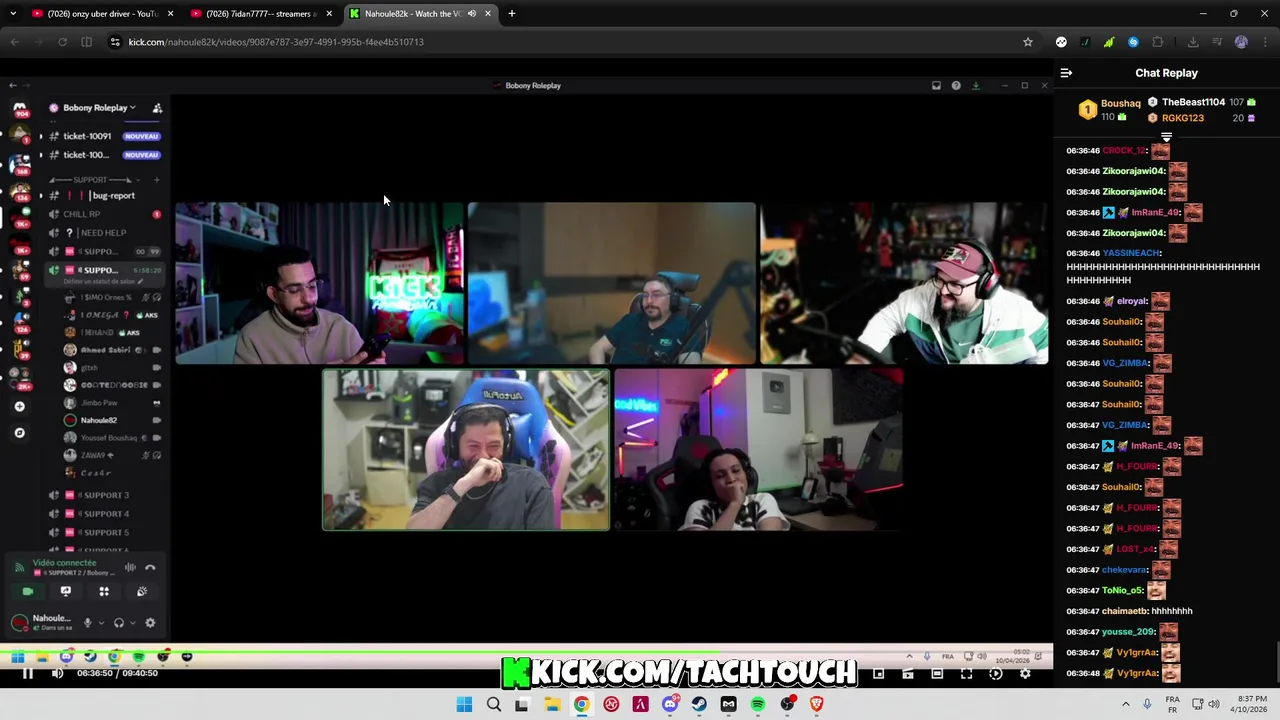Add a server with plus icon
The image size is (1280, 720).
coord(19,407)
